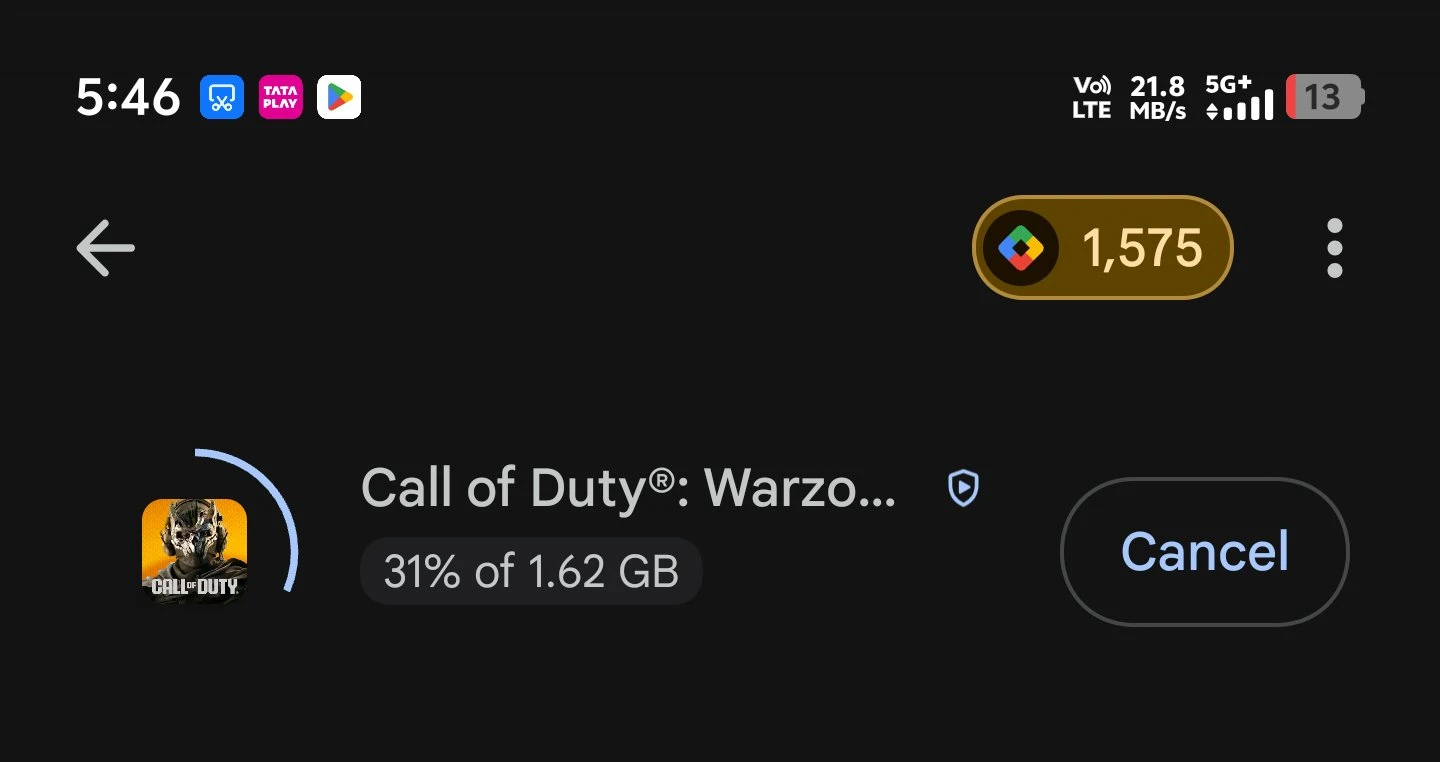
Task: Tap the screenshot notification icon
Action: click(x=222, y=97)
